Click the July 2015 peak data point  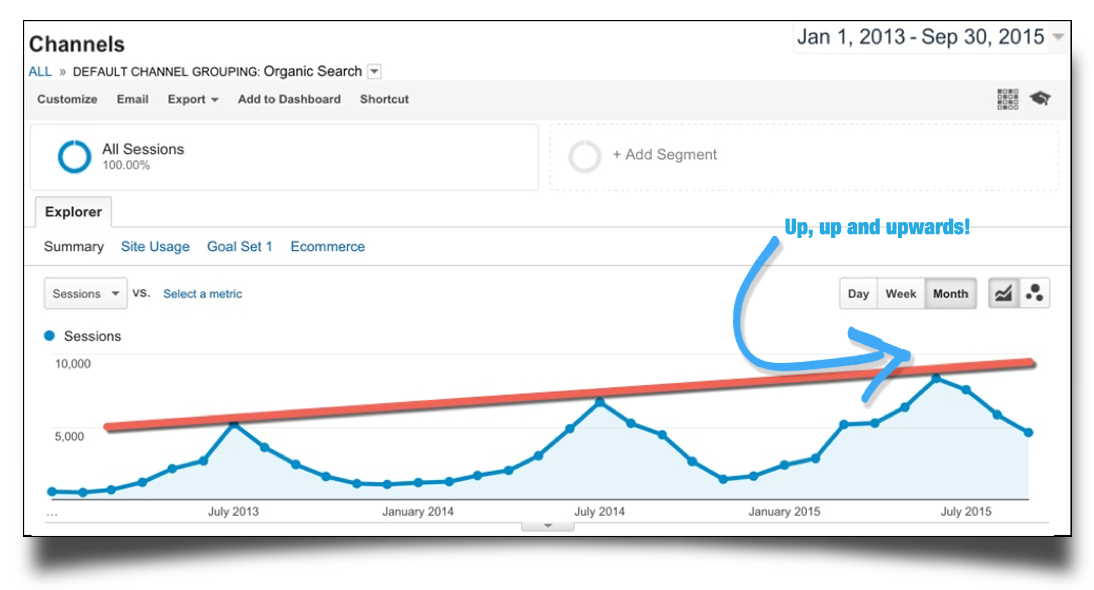click(936, 378)
